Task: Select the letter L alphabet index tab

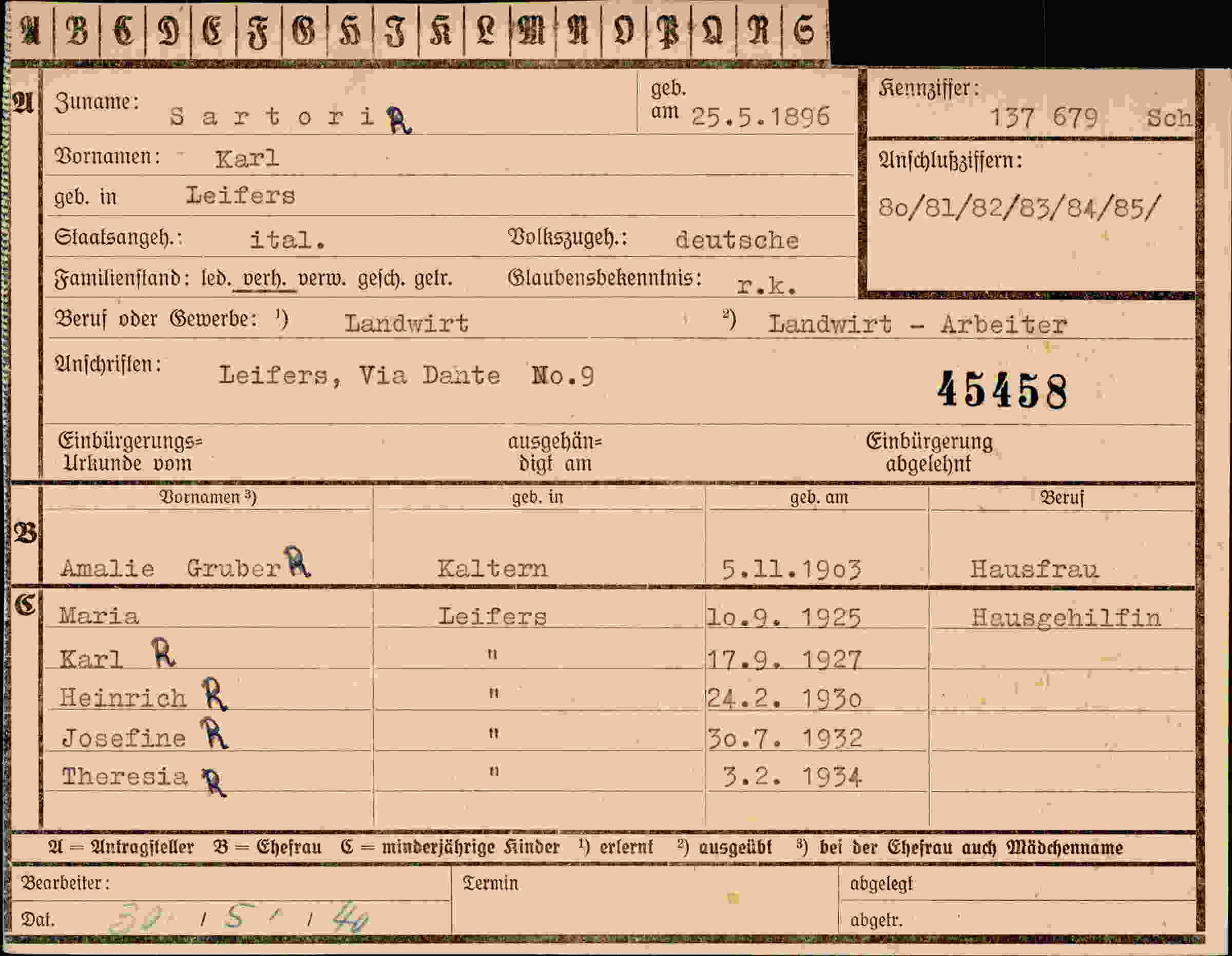Action: coord(486,31)
